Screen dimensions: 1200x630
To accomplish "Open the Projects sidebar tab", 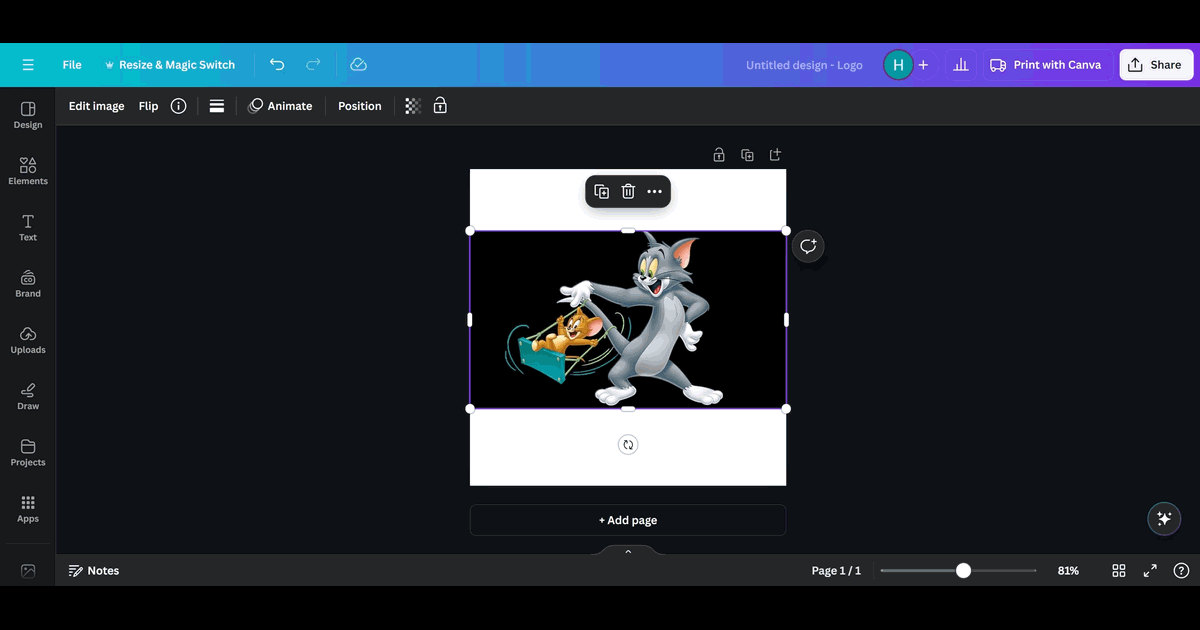I will click(28, 452).
